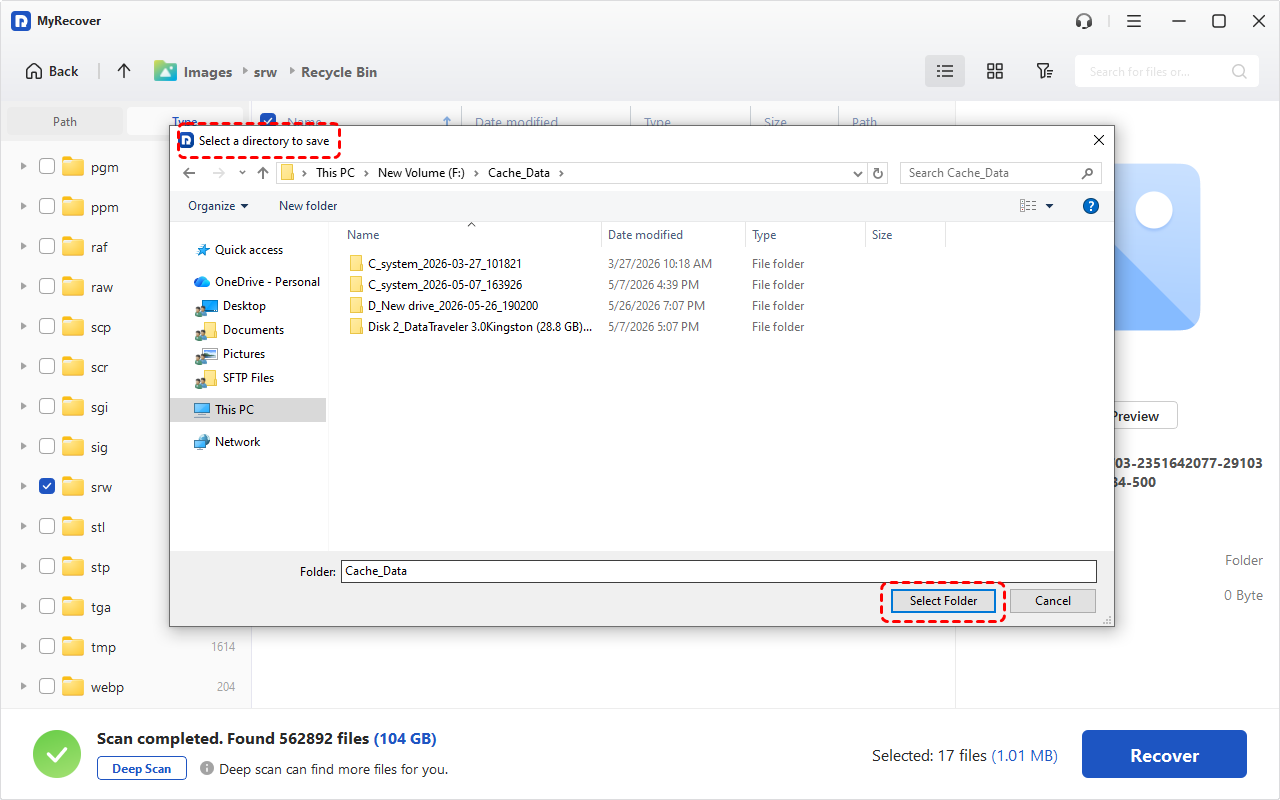This screenshot has width=1280, height=800.
Task: Uncheck the srw folder checkbox
Action: (x=47, y=486)
